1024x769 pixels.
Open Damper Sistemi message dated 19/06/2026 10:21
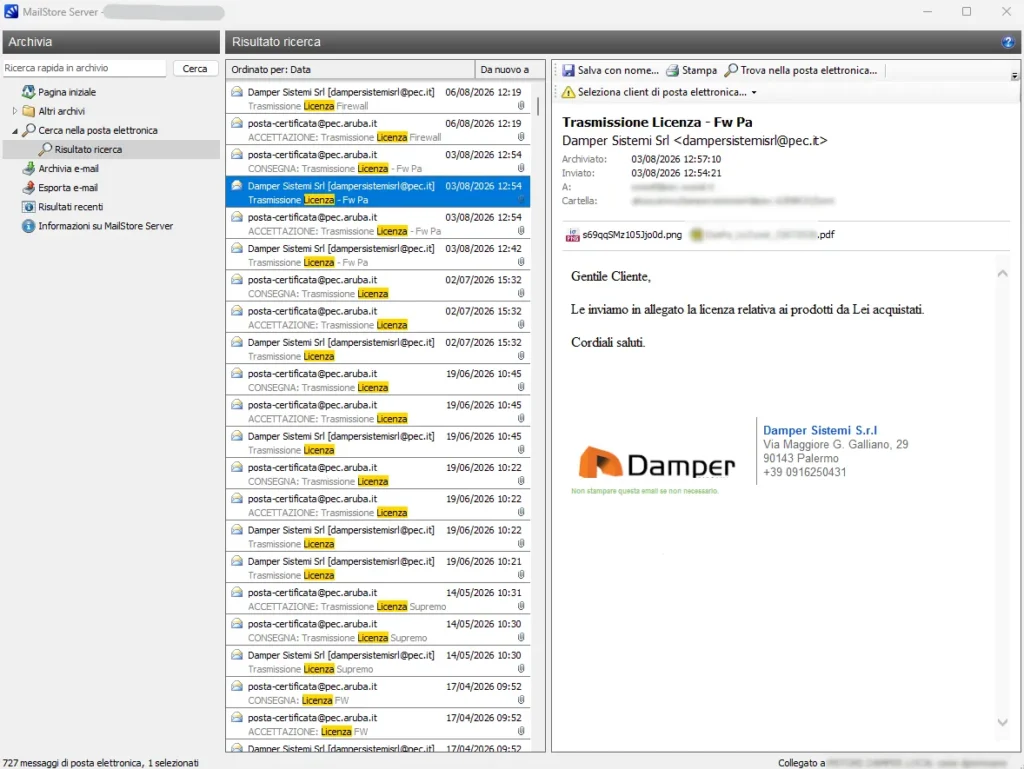tap(378, 568)
